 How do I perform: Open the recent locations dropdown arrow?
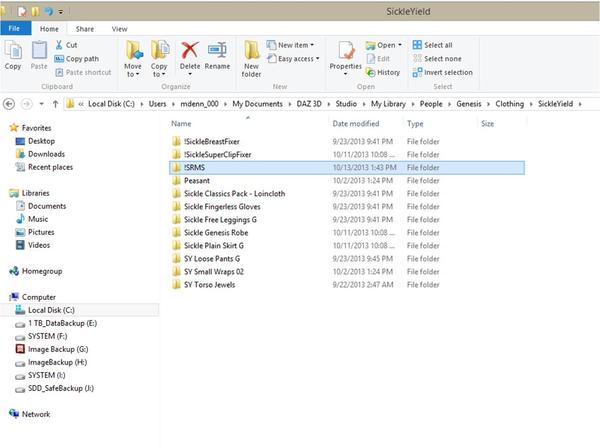point(41,104)
